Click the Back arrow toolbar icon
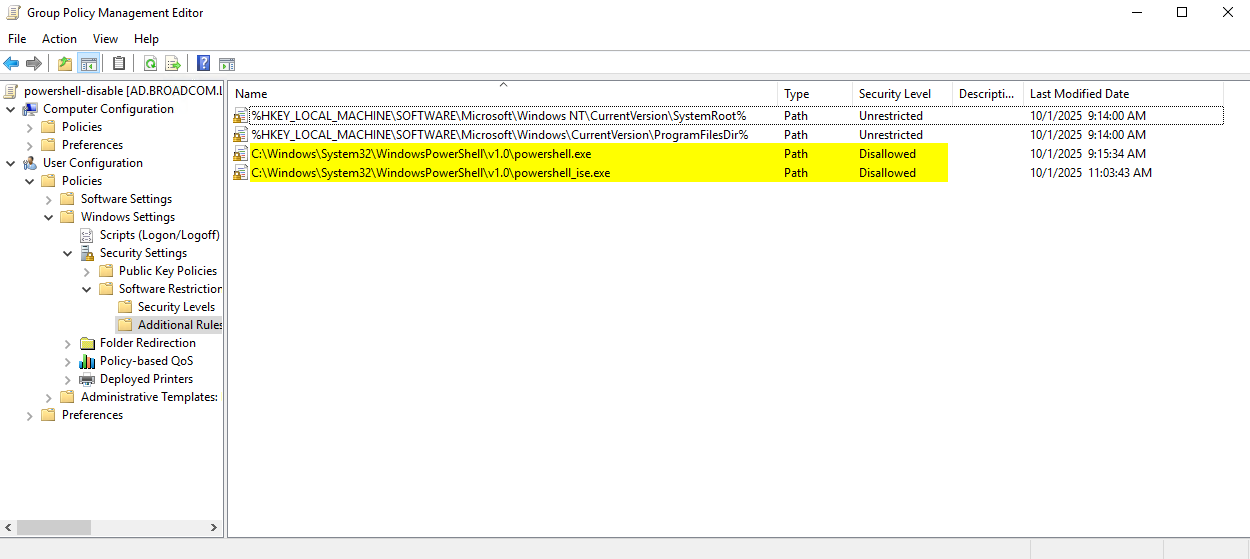 tap(12, 64)
